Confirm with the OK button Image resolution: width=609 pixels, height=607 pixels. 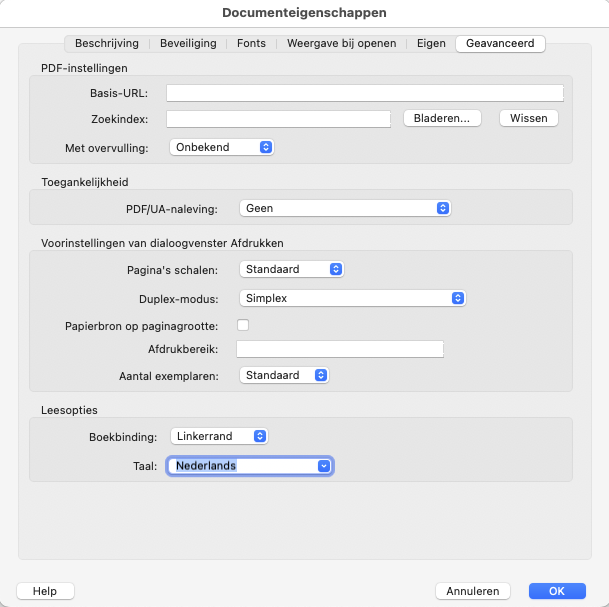pyautogui.click(x=557, y=591)
